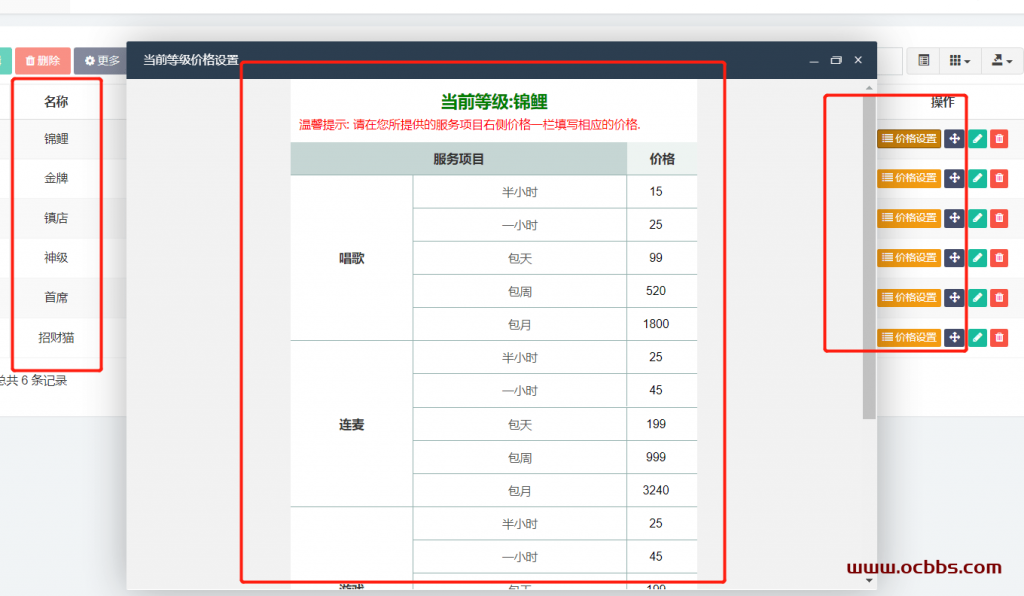Edit 连麦 半小时 price field showing 25
Screen dimensions: 1024x596
point(662,357)
